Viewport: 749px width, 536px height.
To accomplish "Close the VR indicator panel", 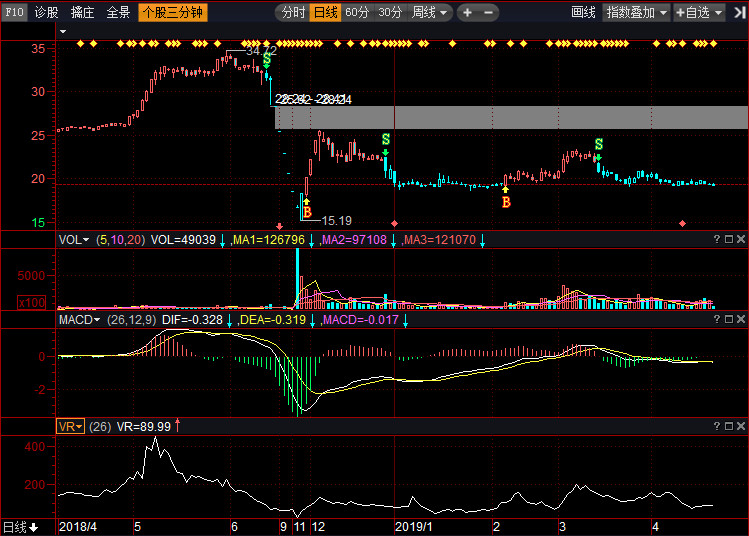I will point(740,426).
